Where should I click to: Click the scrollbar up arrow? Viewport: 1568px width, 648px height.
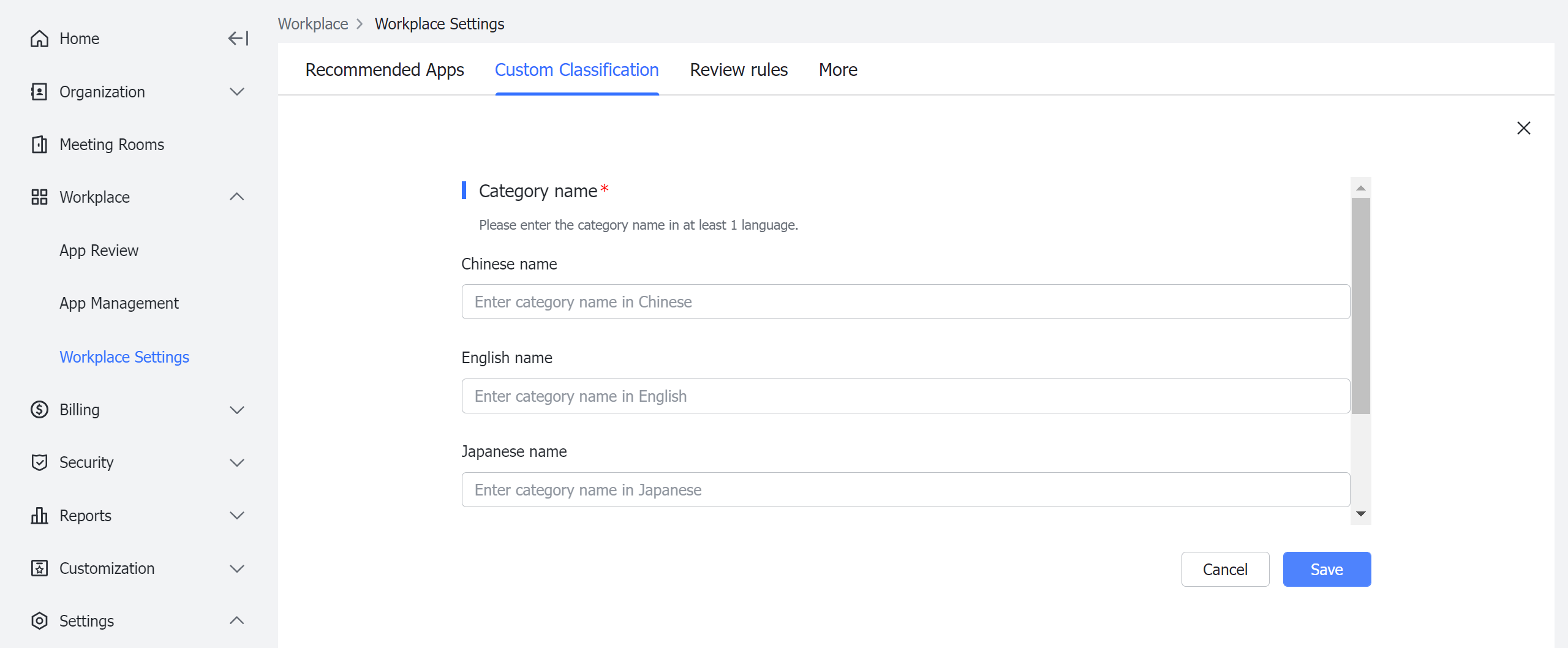tap(1361, 188)
